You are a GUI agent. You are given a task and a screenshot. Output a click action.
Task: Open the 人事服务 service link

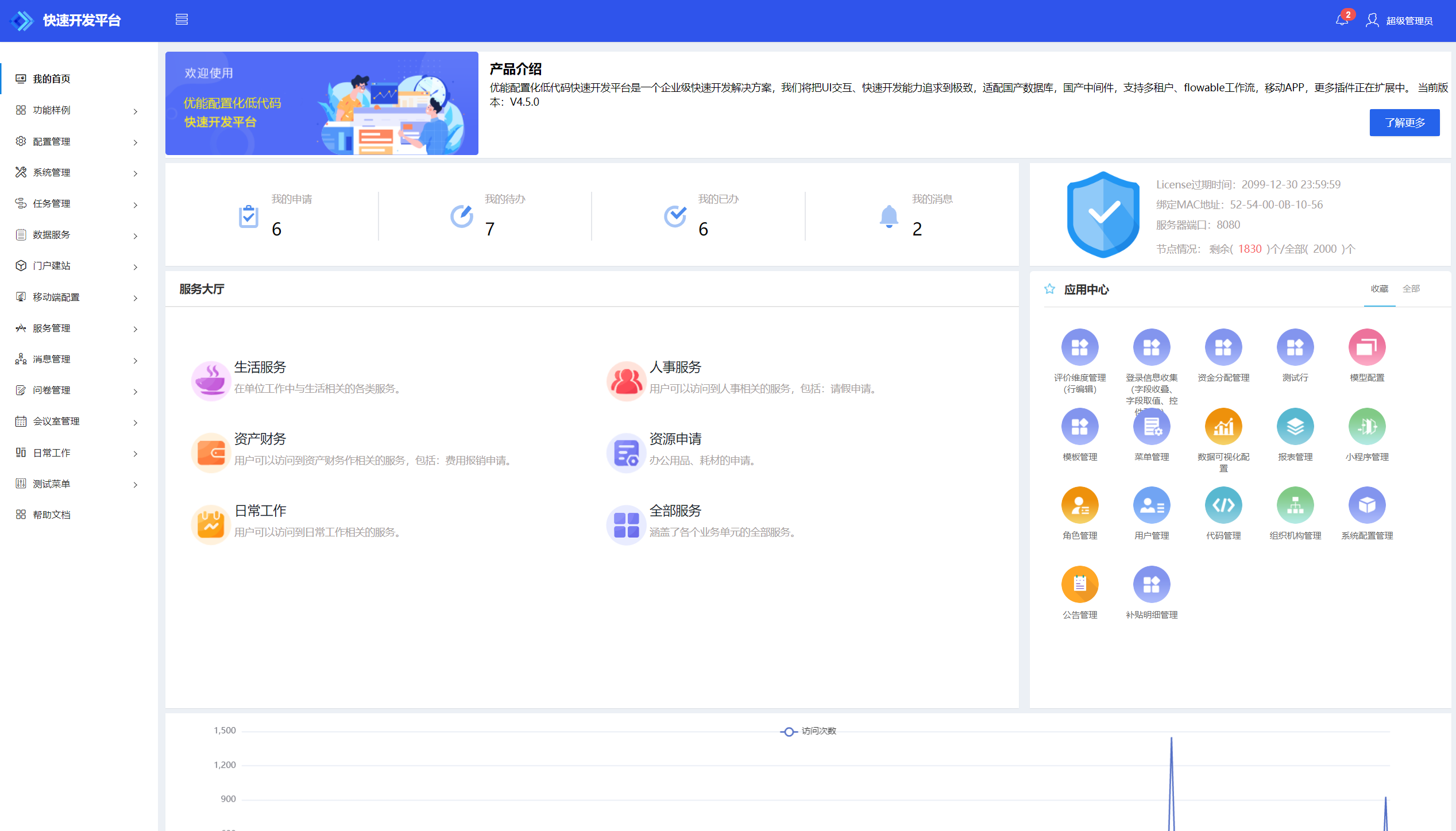[x=675, y=368]
